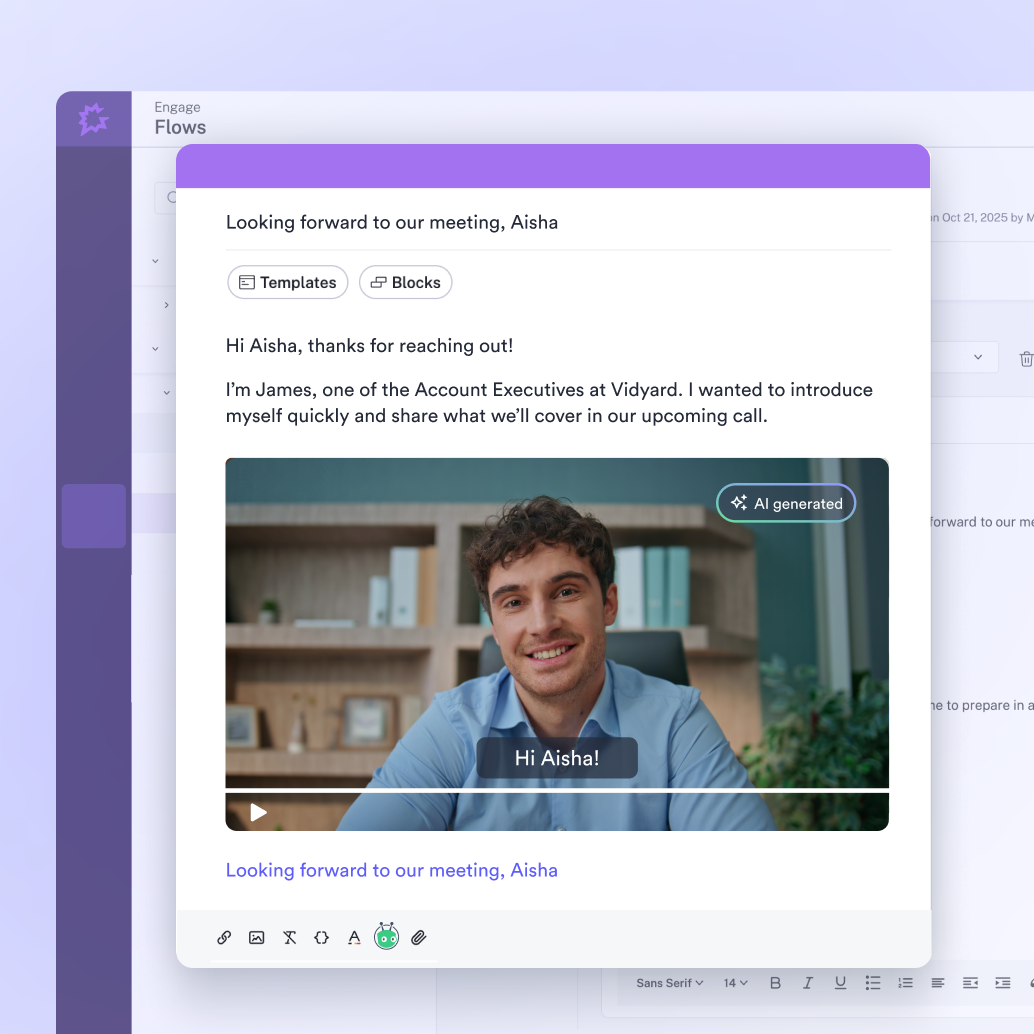Toggle italic formatting in background editor
This screenshot has height=1034, width=1034.
pos(808,983)
